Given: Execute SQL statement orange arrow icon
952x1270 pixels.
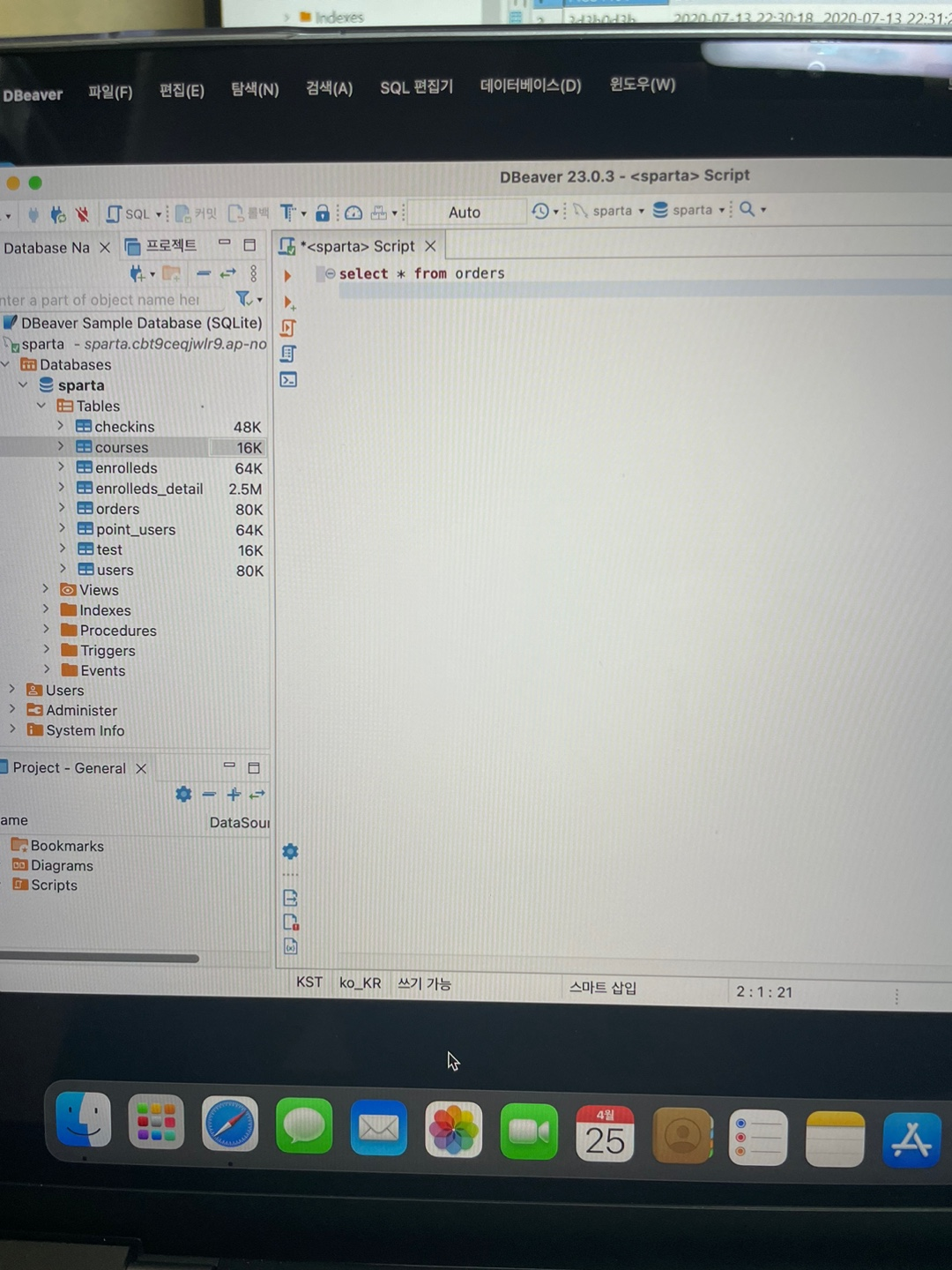Looking at the screenshot, I should coord(287,276).
